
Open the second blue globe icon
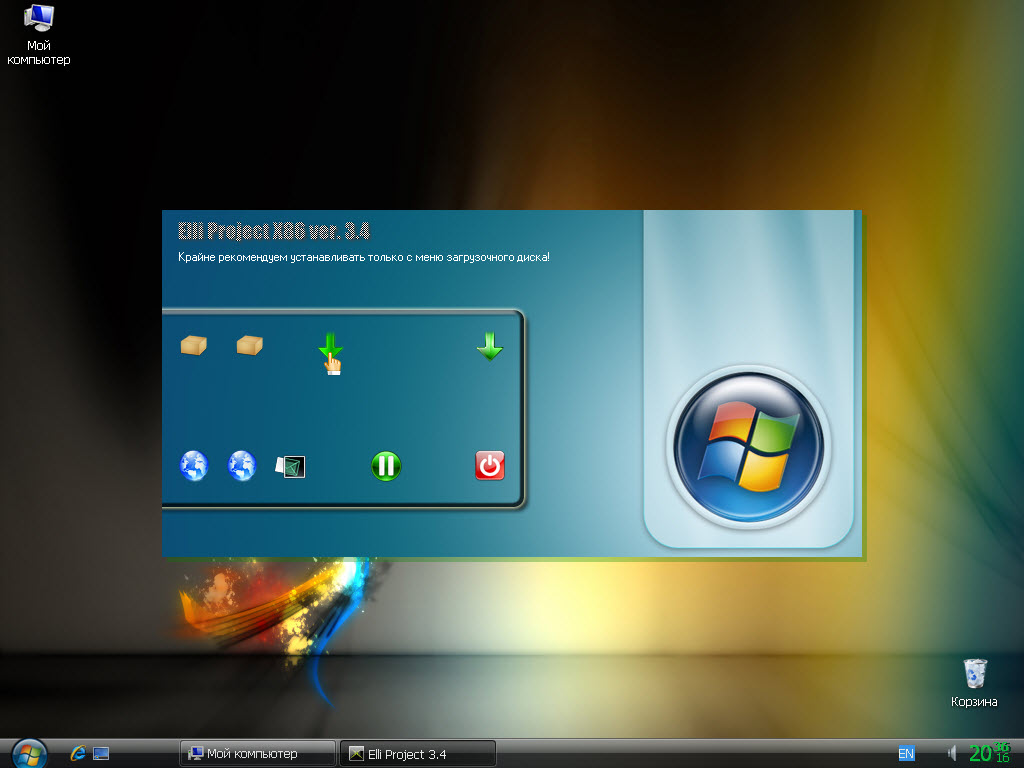point(242,466)
